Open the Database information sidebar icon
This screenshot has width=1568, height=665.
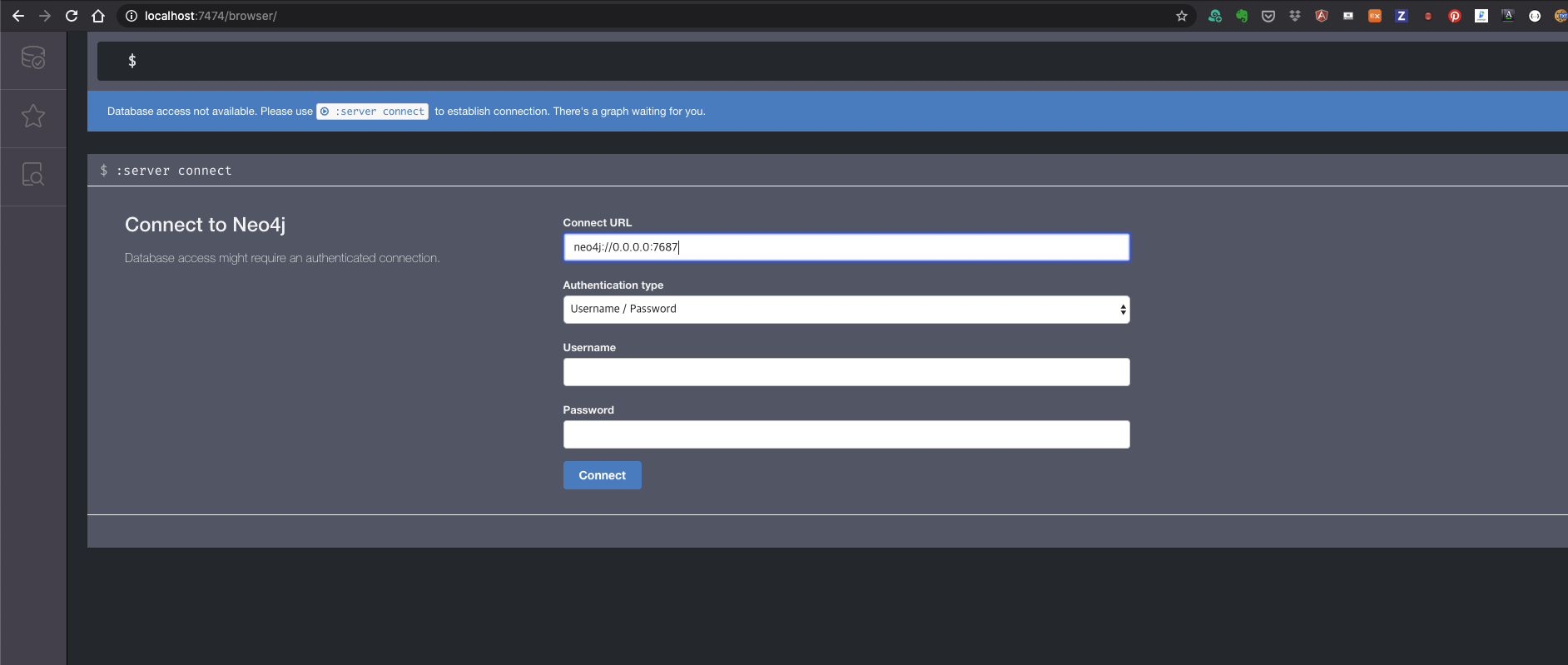33,57
